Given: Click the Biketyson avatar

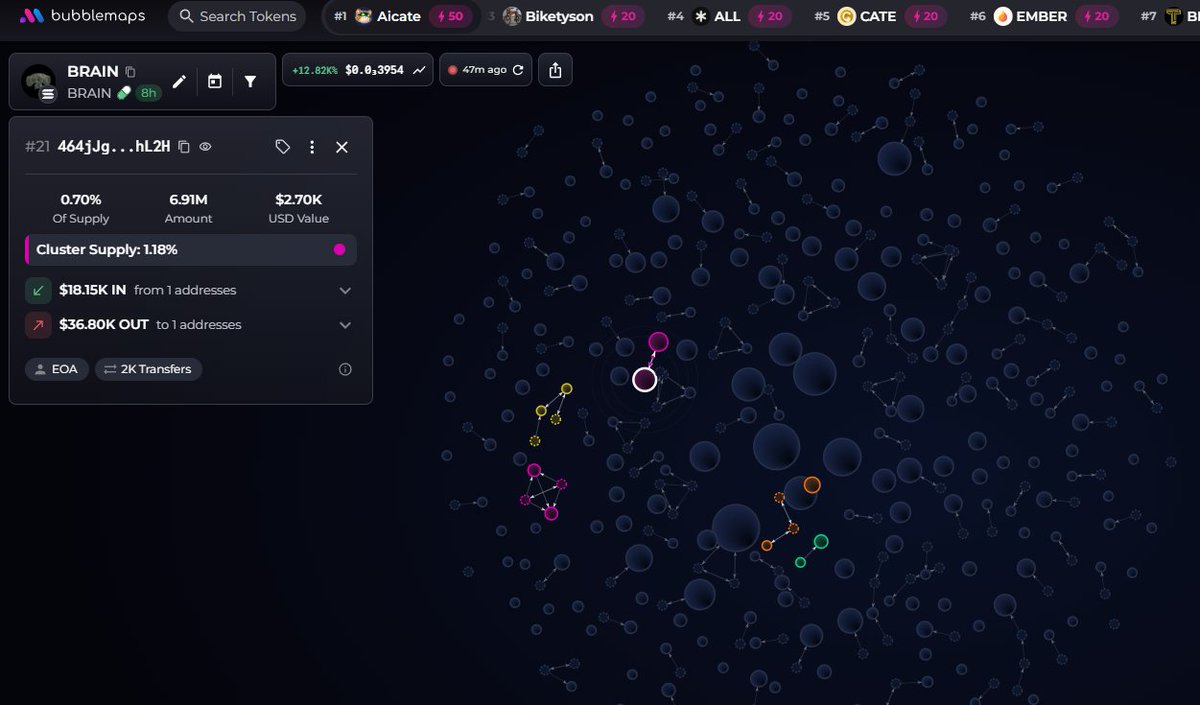Looking at the screenshot, I should [x=512, y=16].
